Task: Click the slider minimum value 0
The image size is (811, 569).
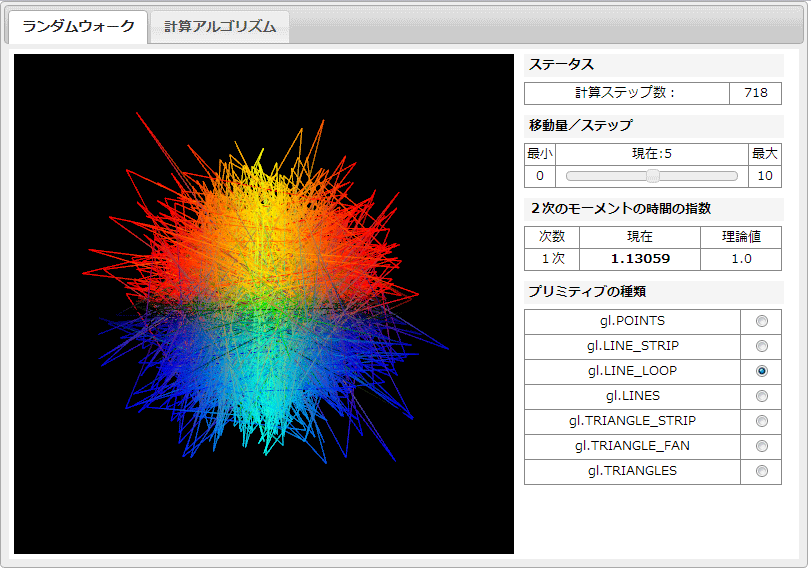Action: pyautogui.click(x=539, y=176)
